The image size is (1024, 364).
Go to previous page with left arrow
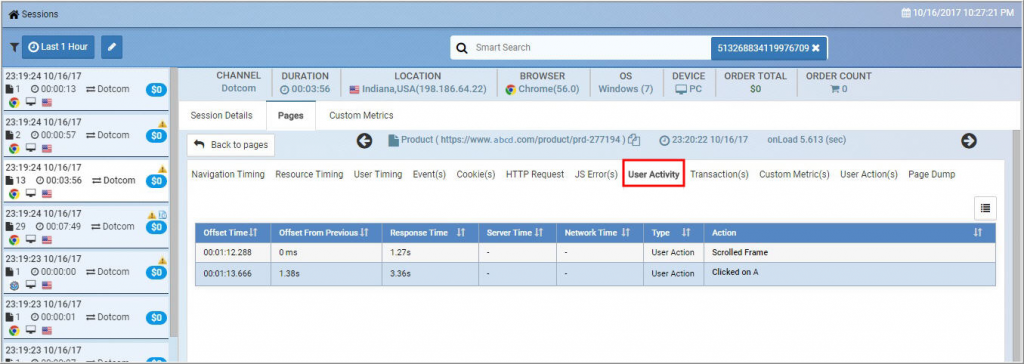(364, 141)
